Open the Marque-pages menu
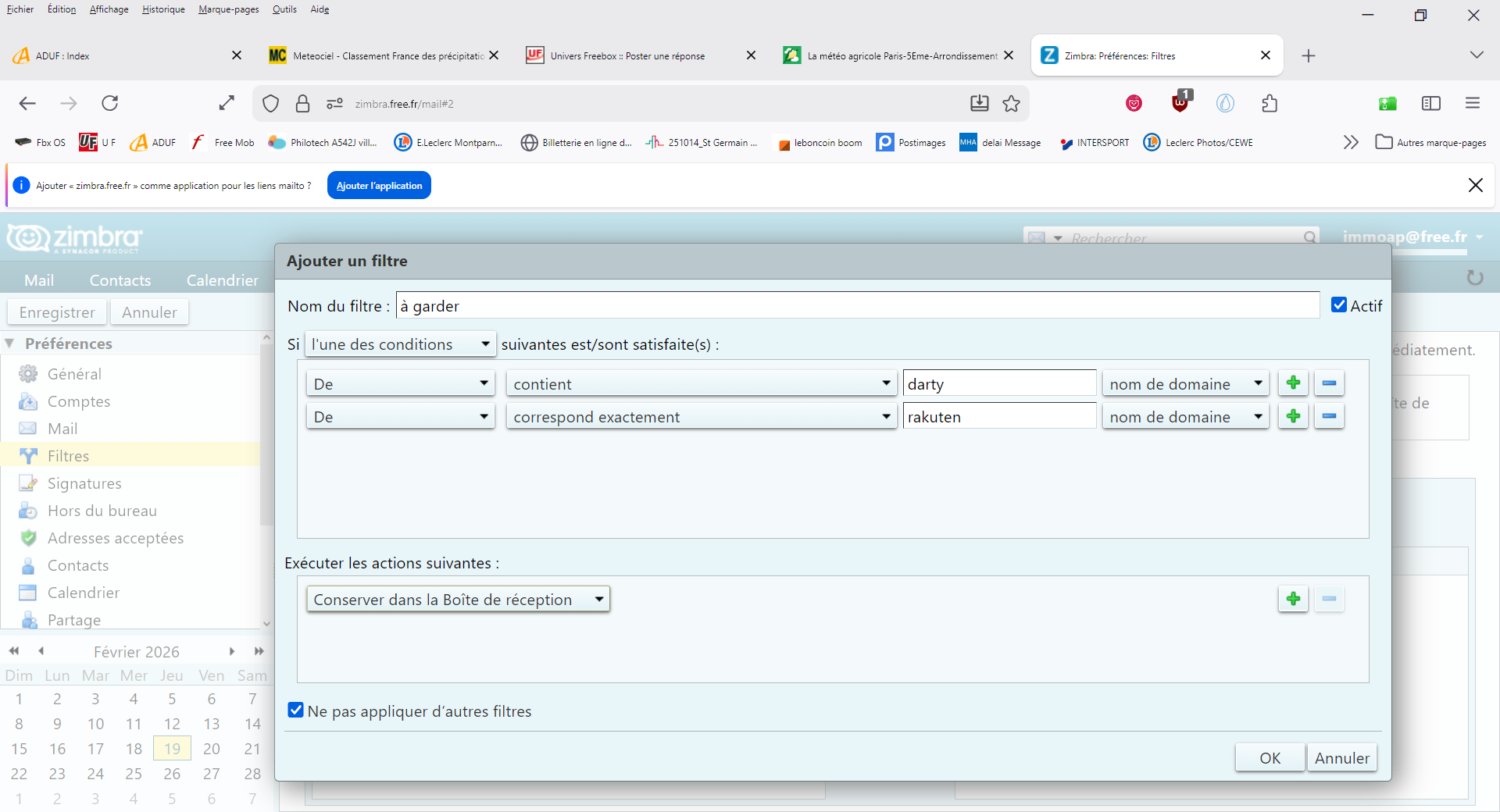This screenshot has height=812, width=1500. tap(229, 9)
